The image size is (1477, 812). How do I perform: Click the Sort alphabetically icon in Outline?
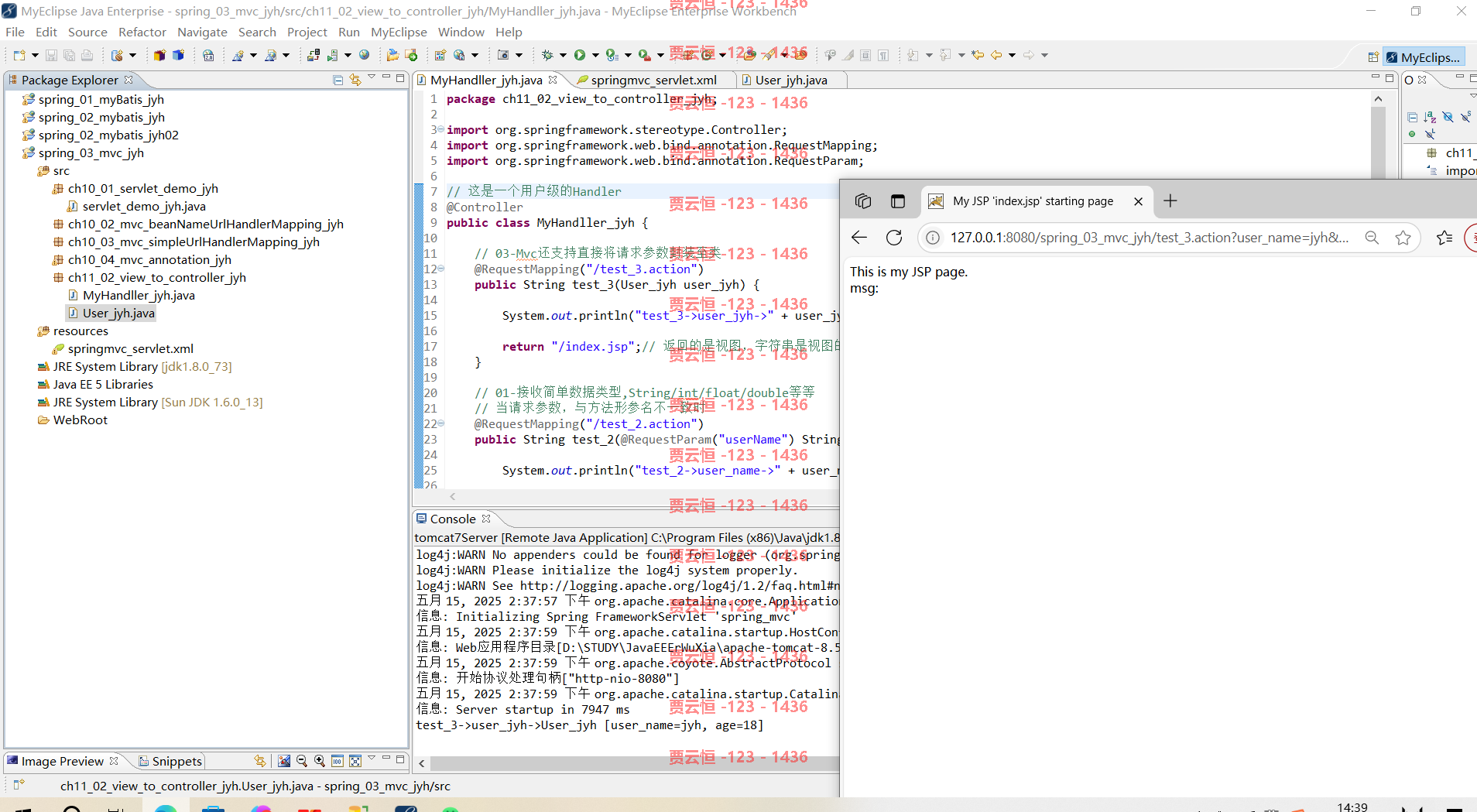1430,117
